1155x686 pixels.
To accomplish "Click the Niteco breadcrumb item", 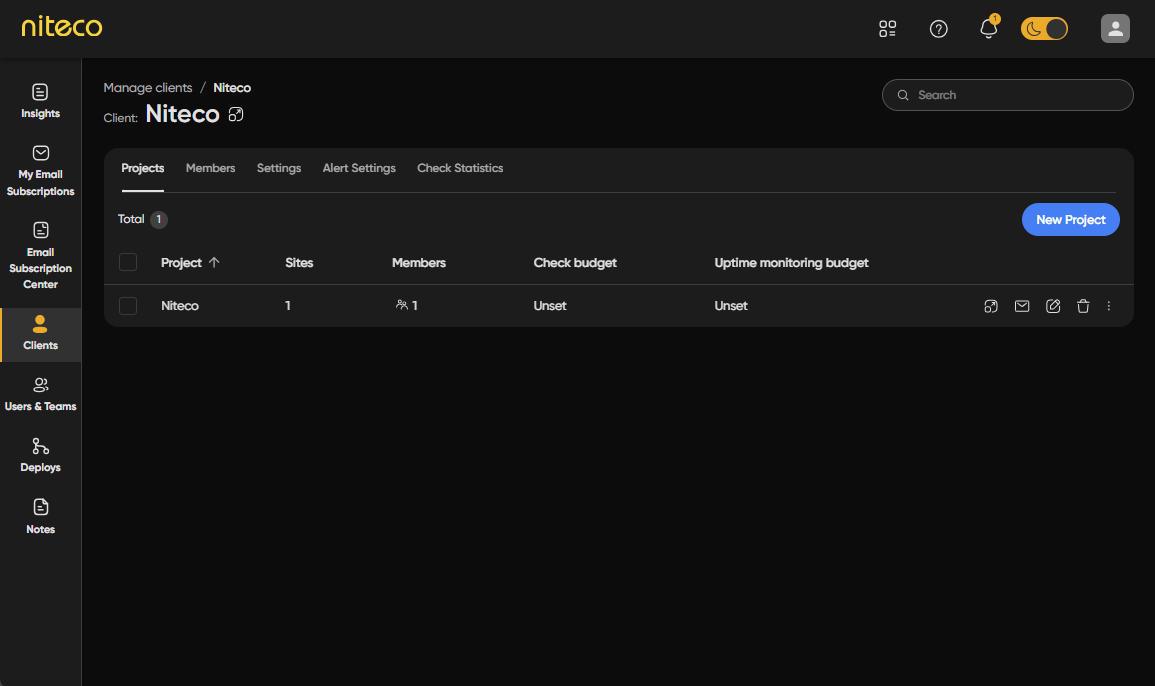I will pyautogui.click(x=232, y=88).
